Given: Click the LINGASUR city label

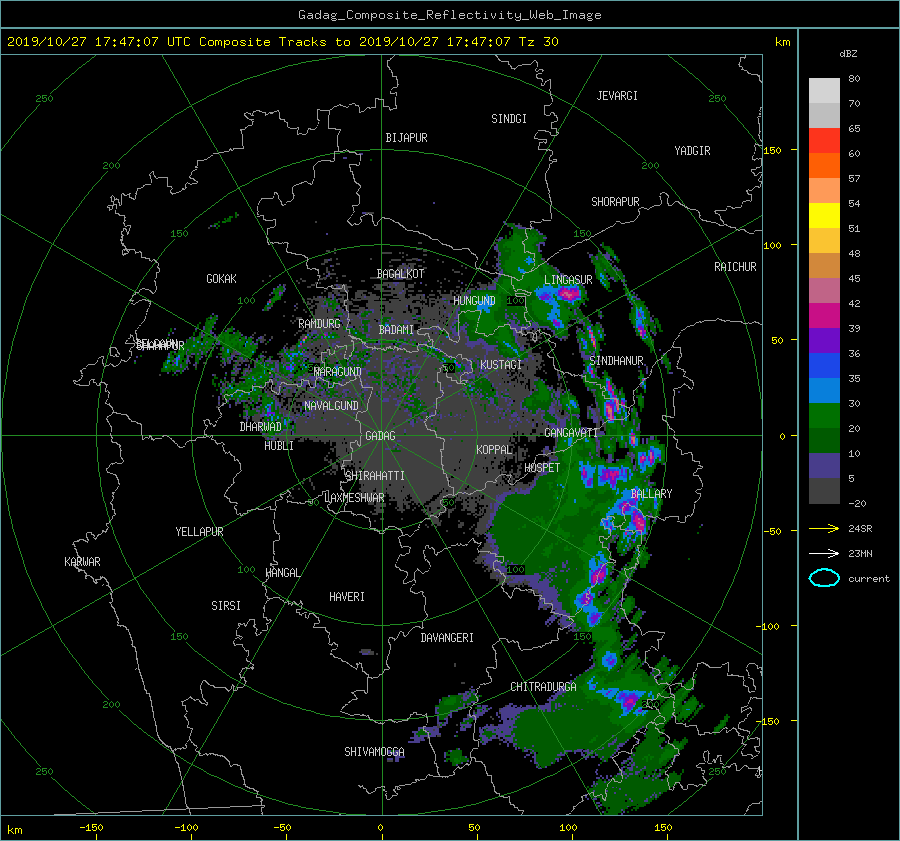Looking at the screenshot, I should 568,280.
